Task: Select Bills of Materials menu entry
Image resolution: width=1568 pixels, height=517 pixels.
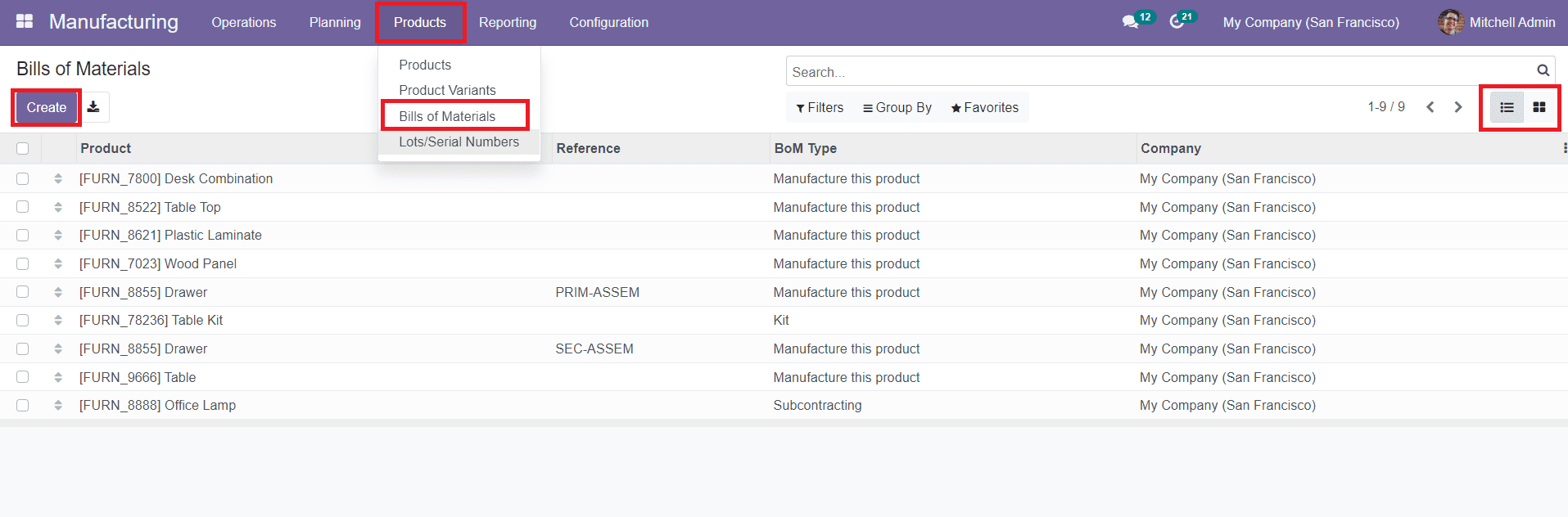Action: click(x=447, y=116)
